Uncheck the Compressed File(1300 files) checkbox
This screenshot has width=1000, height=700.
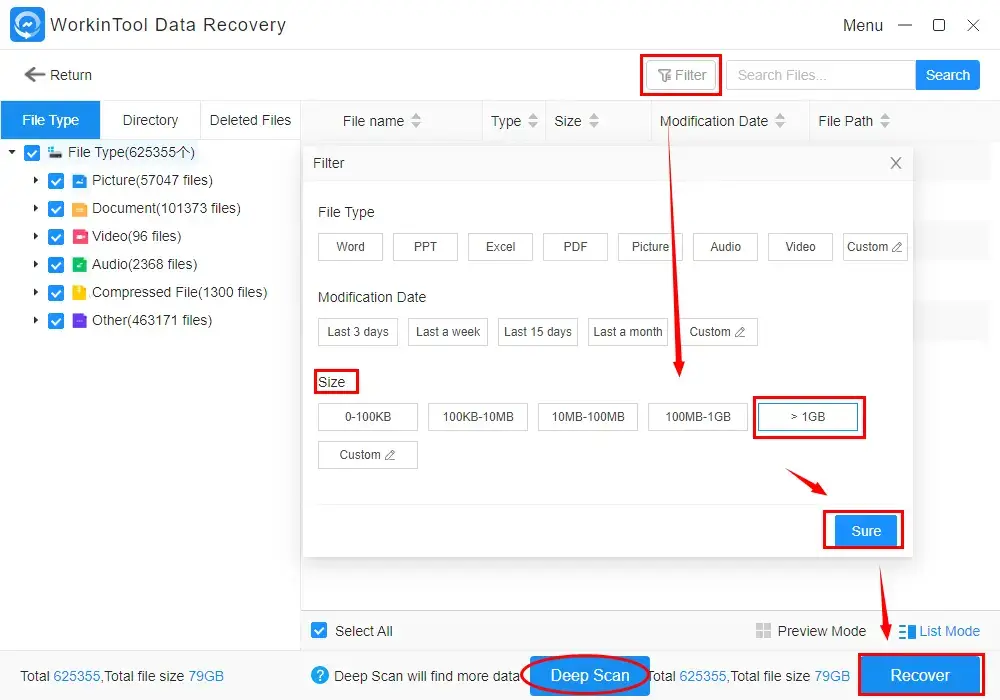tap(56, 293)
